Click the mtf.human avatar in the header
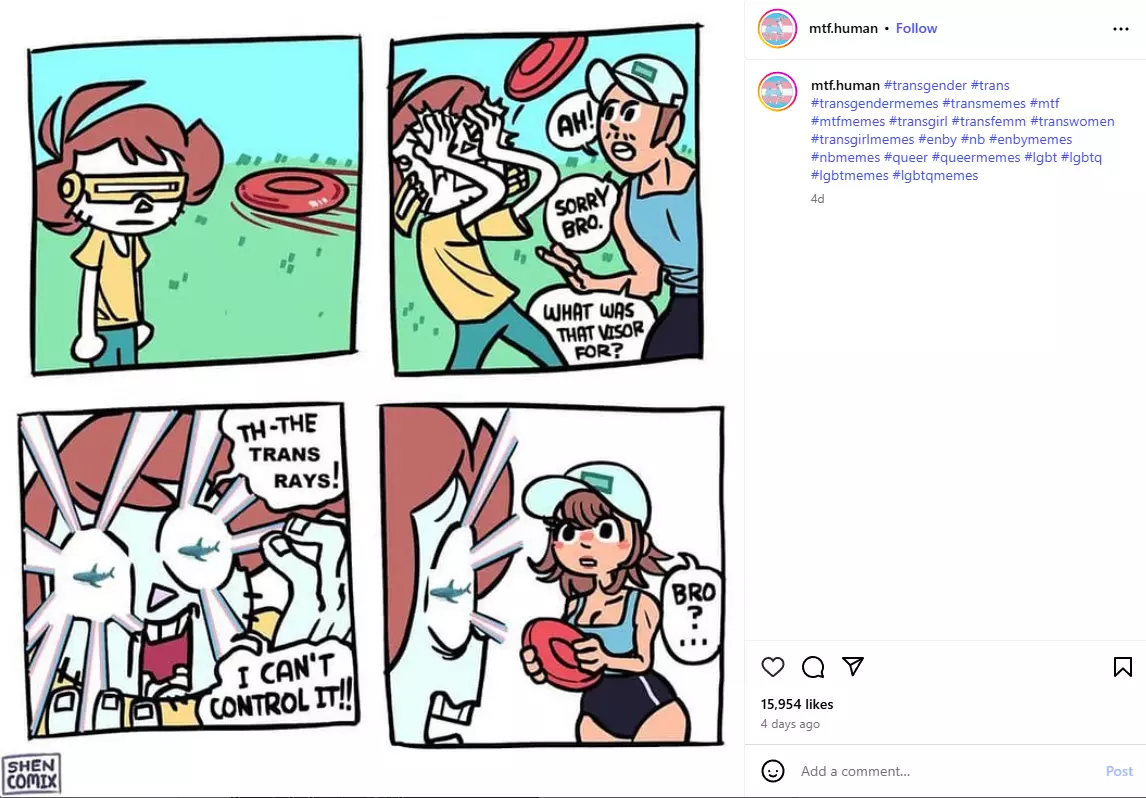This screenshot has width=1146, height=798. pyautogui.click(x=778, y=28)
